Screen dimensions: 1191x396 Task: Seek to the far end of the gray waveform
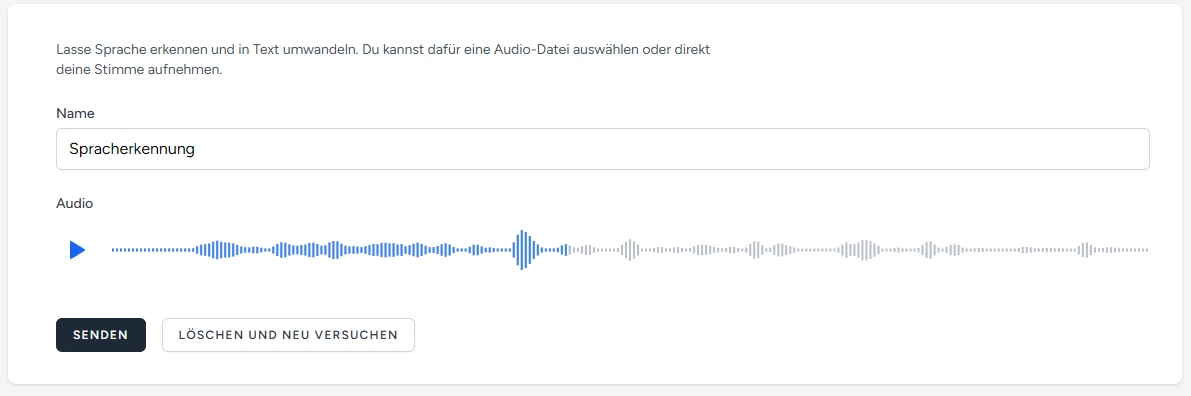click(1145, 249)
